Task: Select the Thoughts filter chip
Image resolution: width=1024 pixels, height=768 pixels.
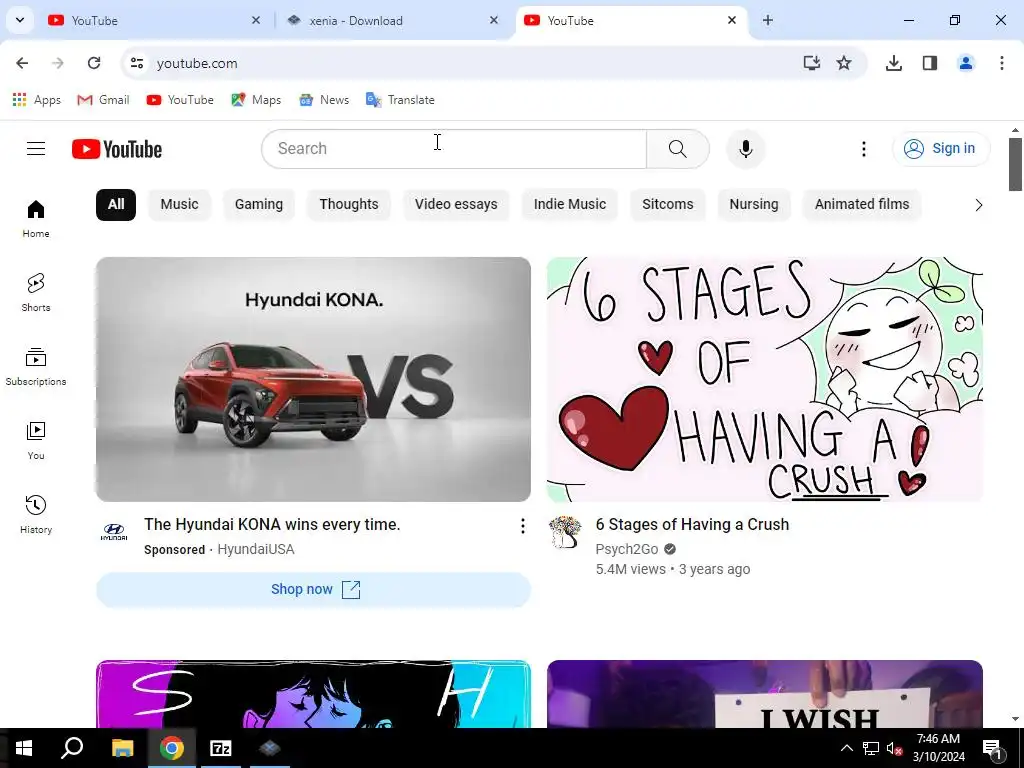Action: coord(349,204)
